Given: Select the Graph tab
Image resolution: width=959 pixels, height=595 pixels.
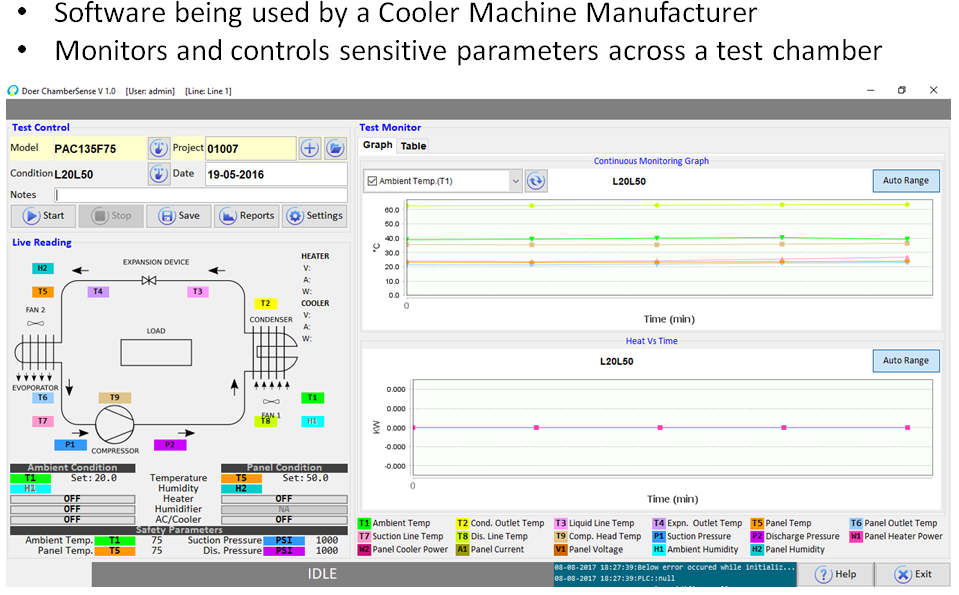Looking at the screenshot, I should pos(377,145).
